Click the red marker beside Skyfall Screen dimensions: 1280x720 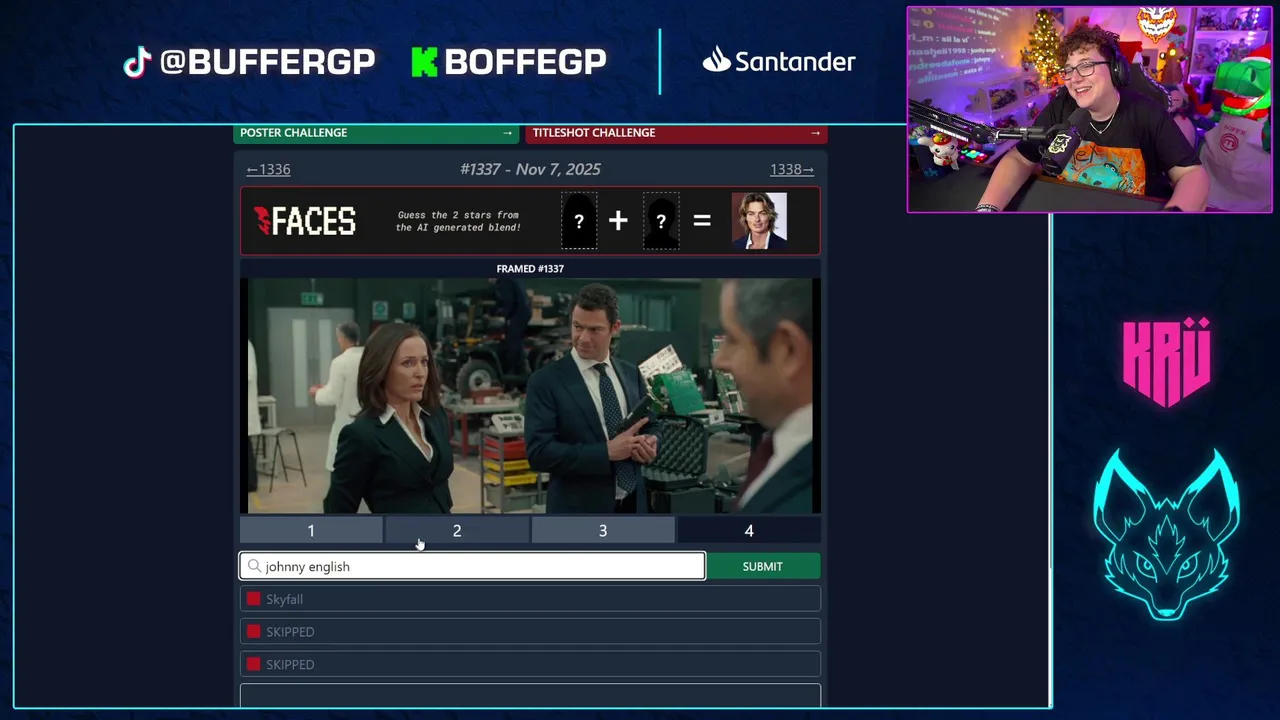point(253,599)
